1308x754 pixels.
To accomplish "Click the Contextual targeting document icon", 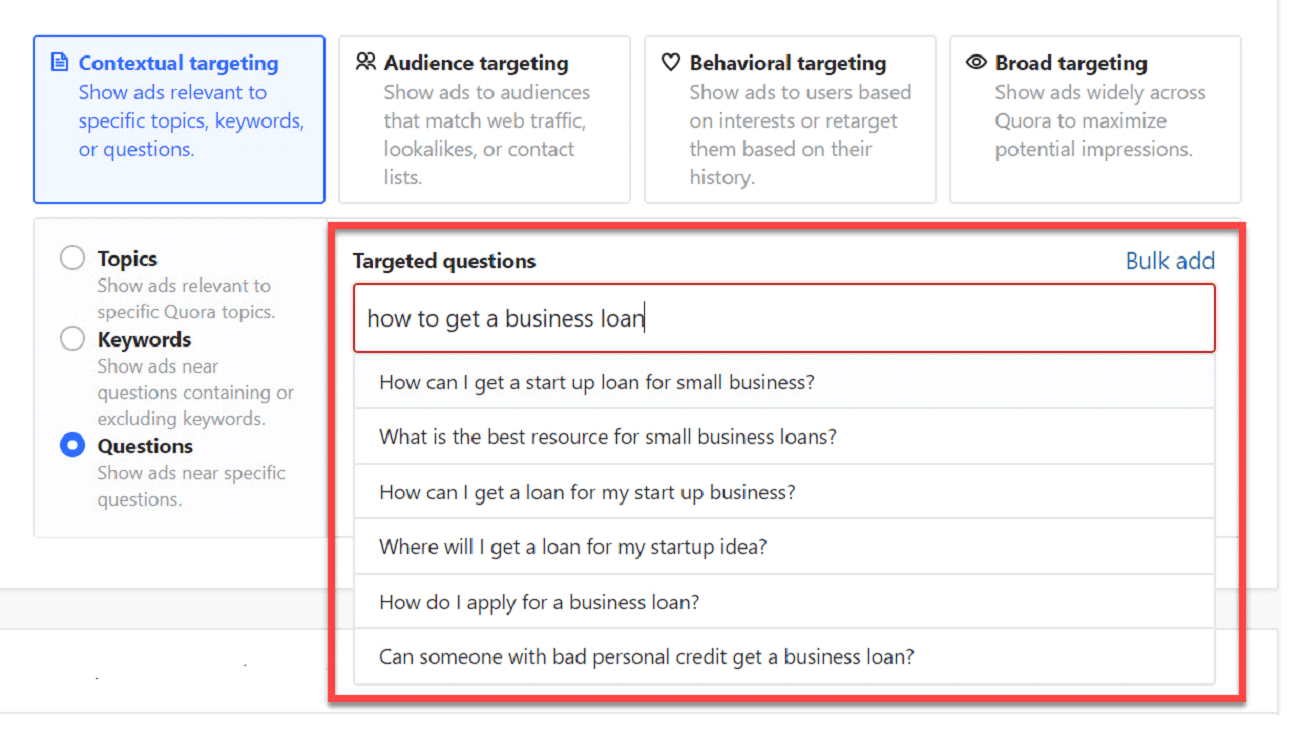I will [x=59, y=62].
